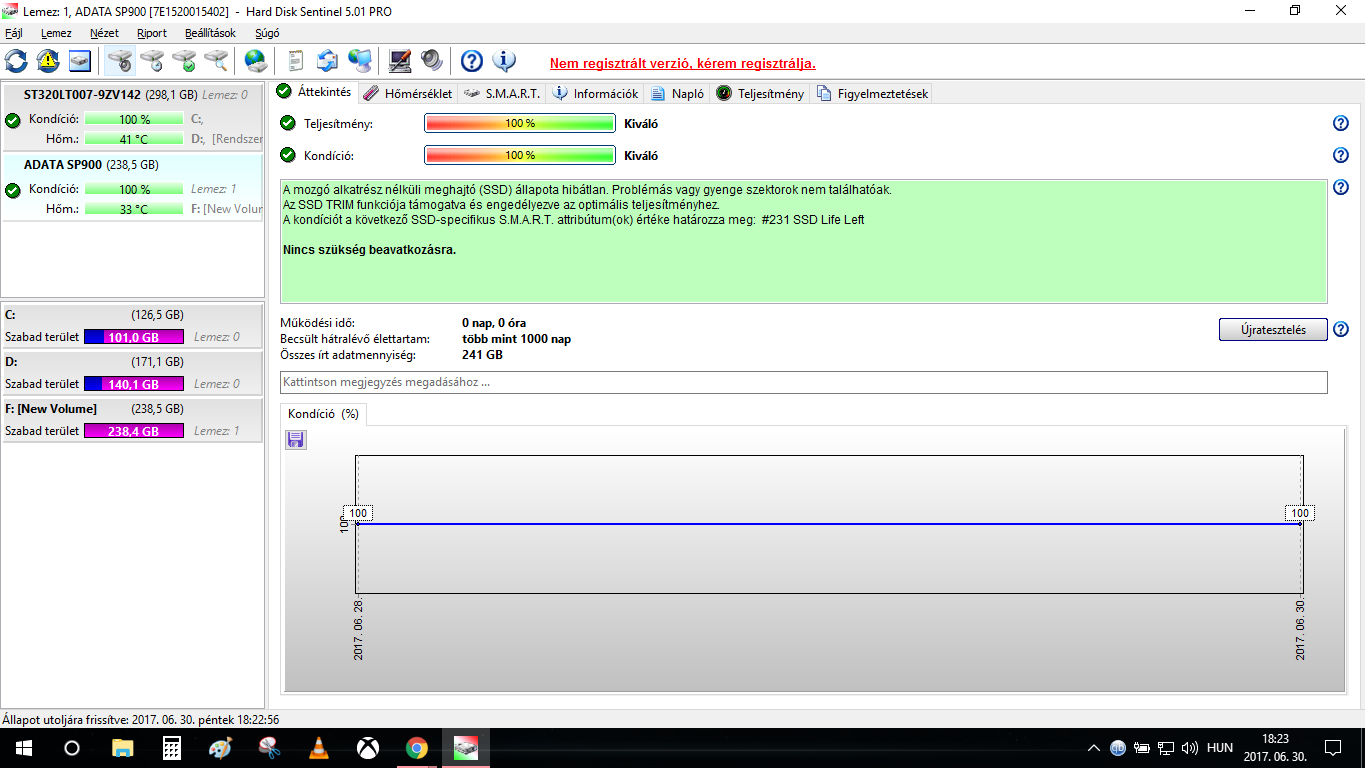This screenshot has height=768, width=1365.
Task: Open the Lemez menu
Action: 56,33
